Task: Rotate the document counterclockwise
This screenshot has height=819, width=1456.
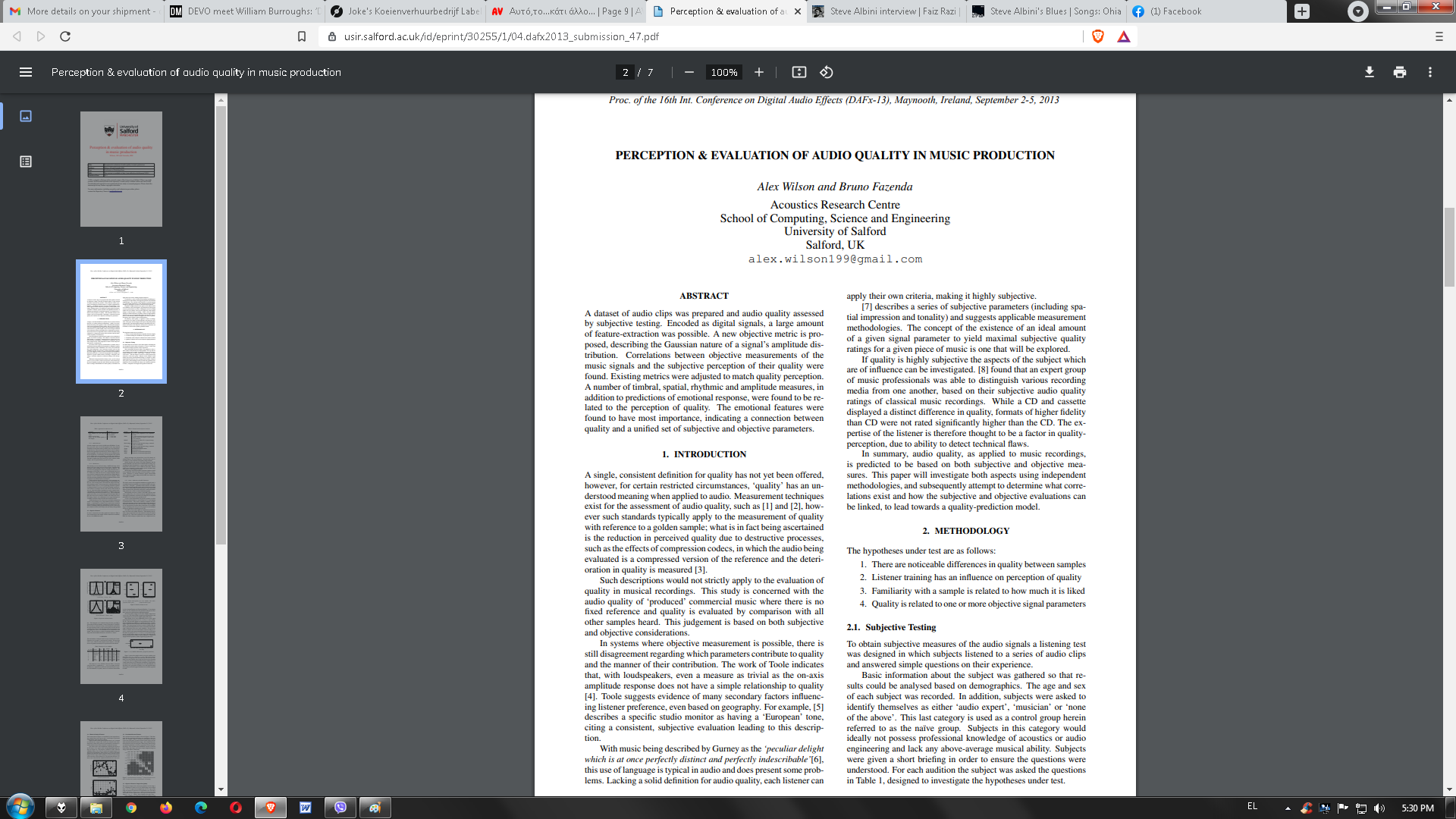Action: coord(827,72)
